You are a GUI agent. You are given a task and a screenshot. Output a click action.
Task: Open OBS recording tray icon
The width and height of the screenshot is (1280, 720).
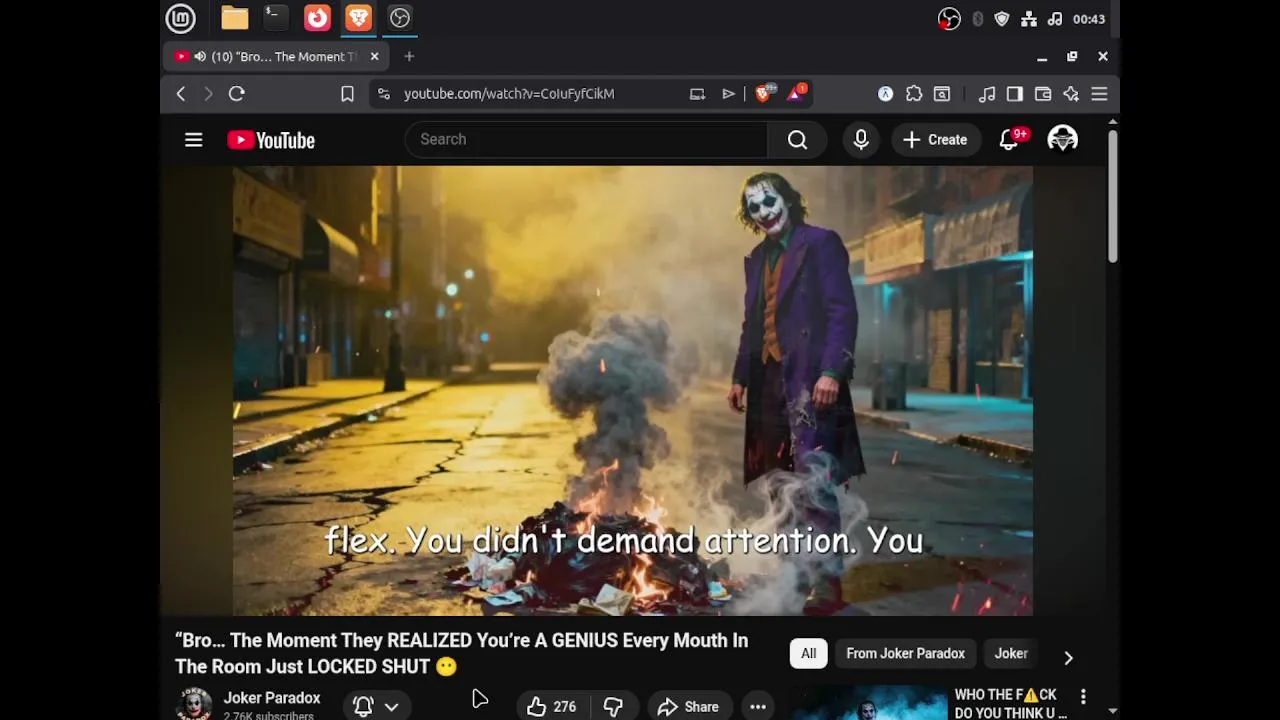click(x=949, y=19)
